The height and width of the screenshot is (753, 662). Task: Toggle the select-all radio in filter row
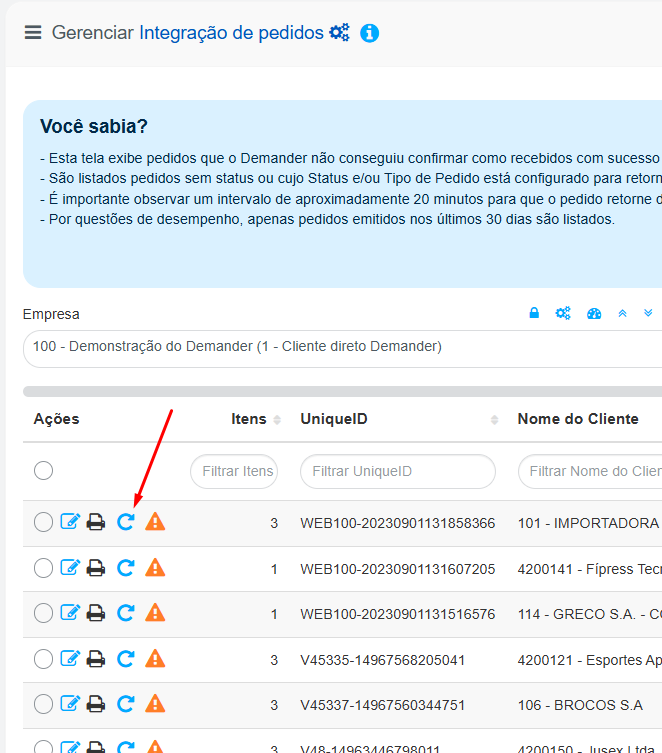point(43,470)
